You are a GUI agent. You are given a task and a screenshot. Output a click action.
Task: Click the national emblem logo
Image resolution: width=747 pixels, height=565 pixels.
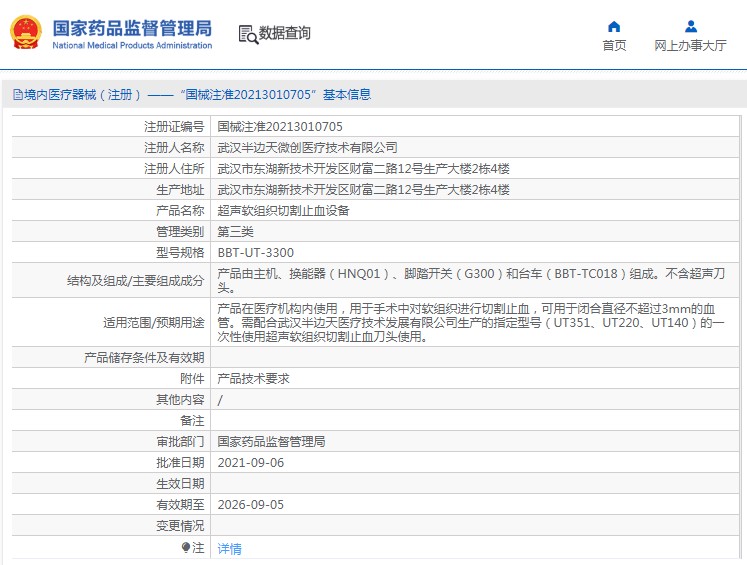tap(26, 32)
